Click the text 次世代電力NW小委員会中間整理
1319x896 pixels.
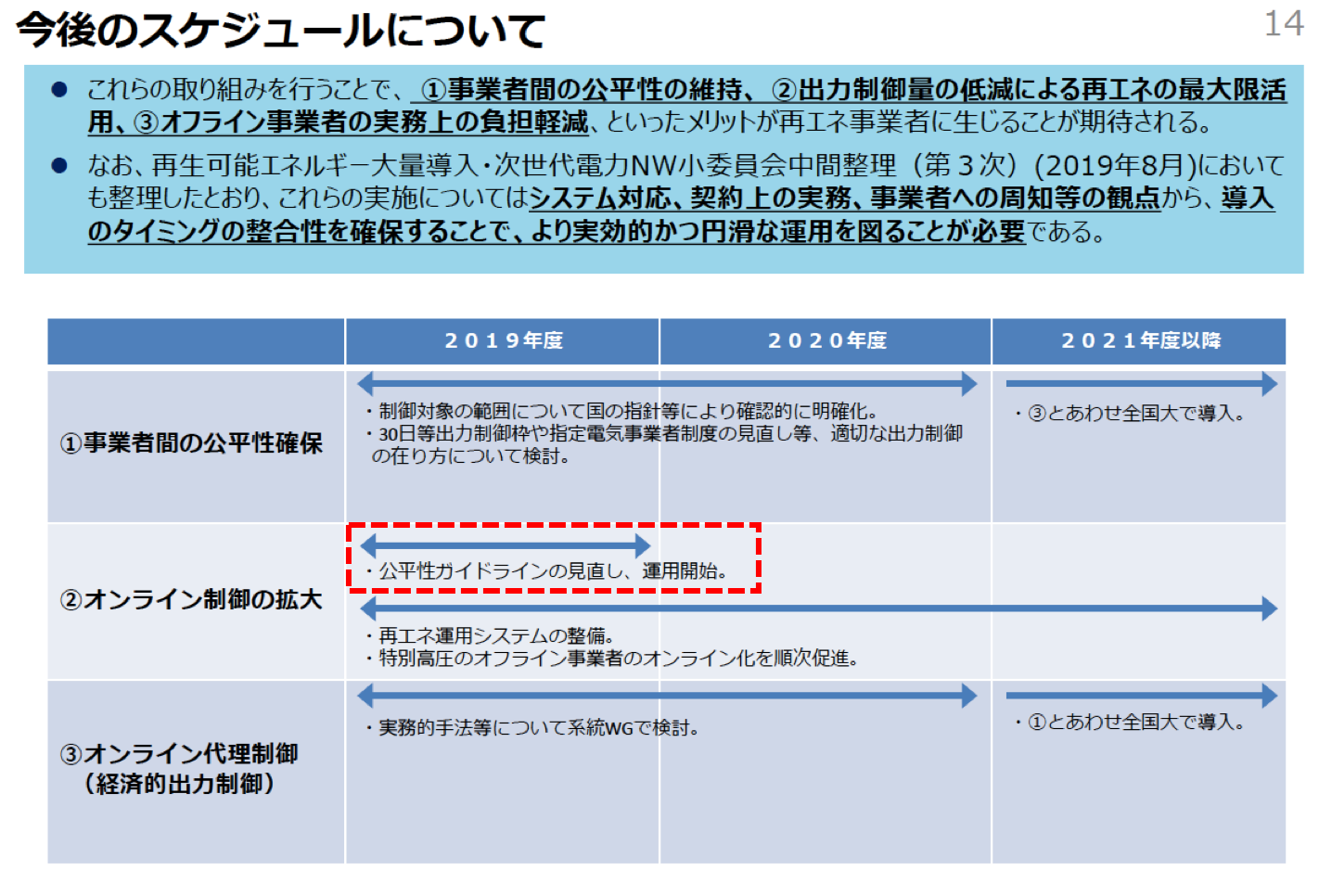click(695, 165)
